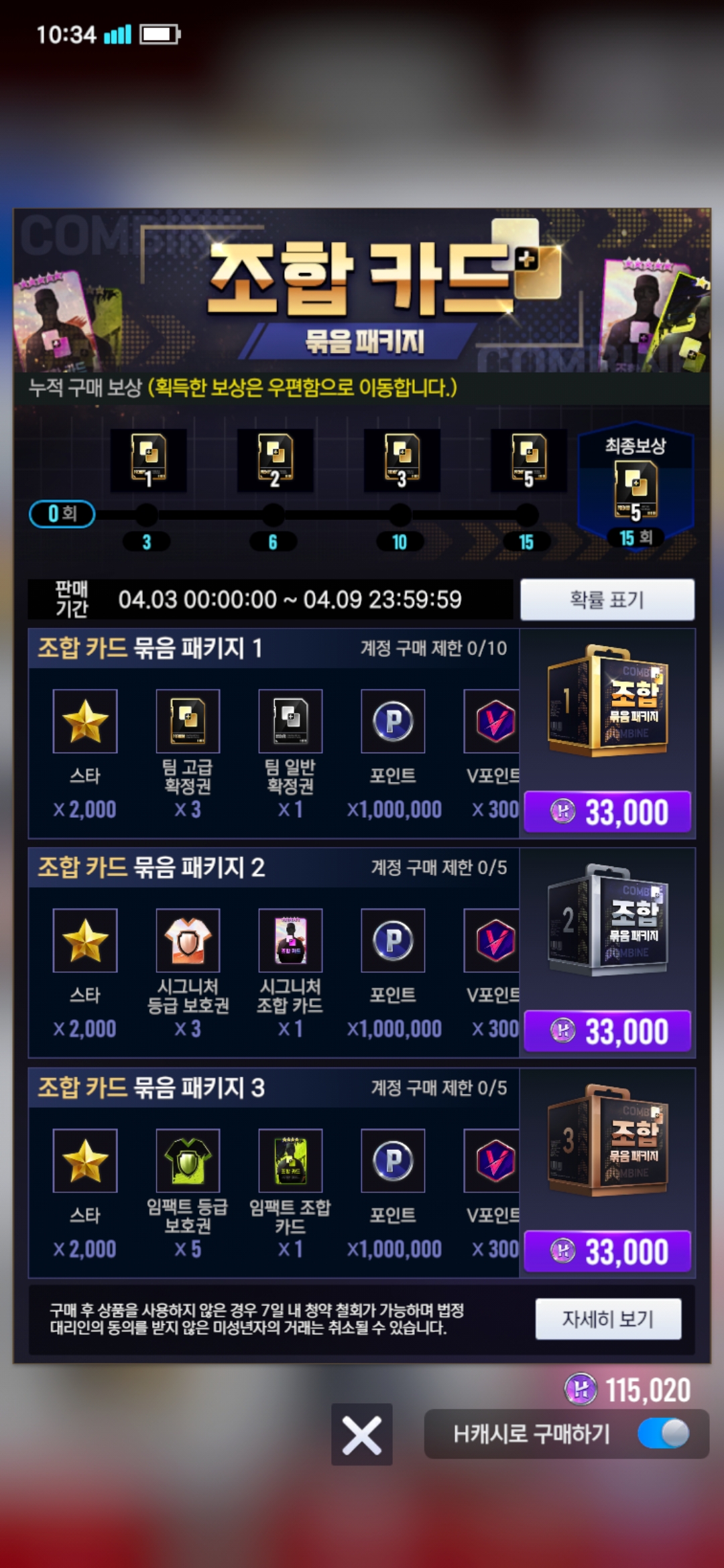This screenshot has height=1568, width=724.
Task: Tap the 3-purchase milestone reward card
Action: tap(148, 460)
